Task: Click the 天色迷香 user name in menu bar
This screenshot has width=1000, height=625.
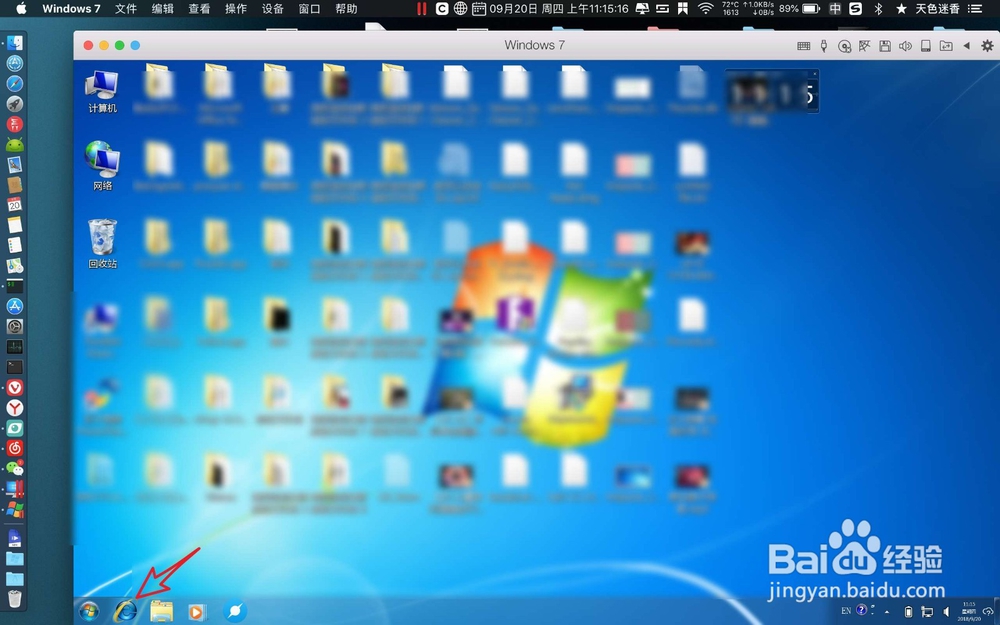Action: coord(937,9)
